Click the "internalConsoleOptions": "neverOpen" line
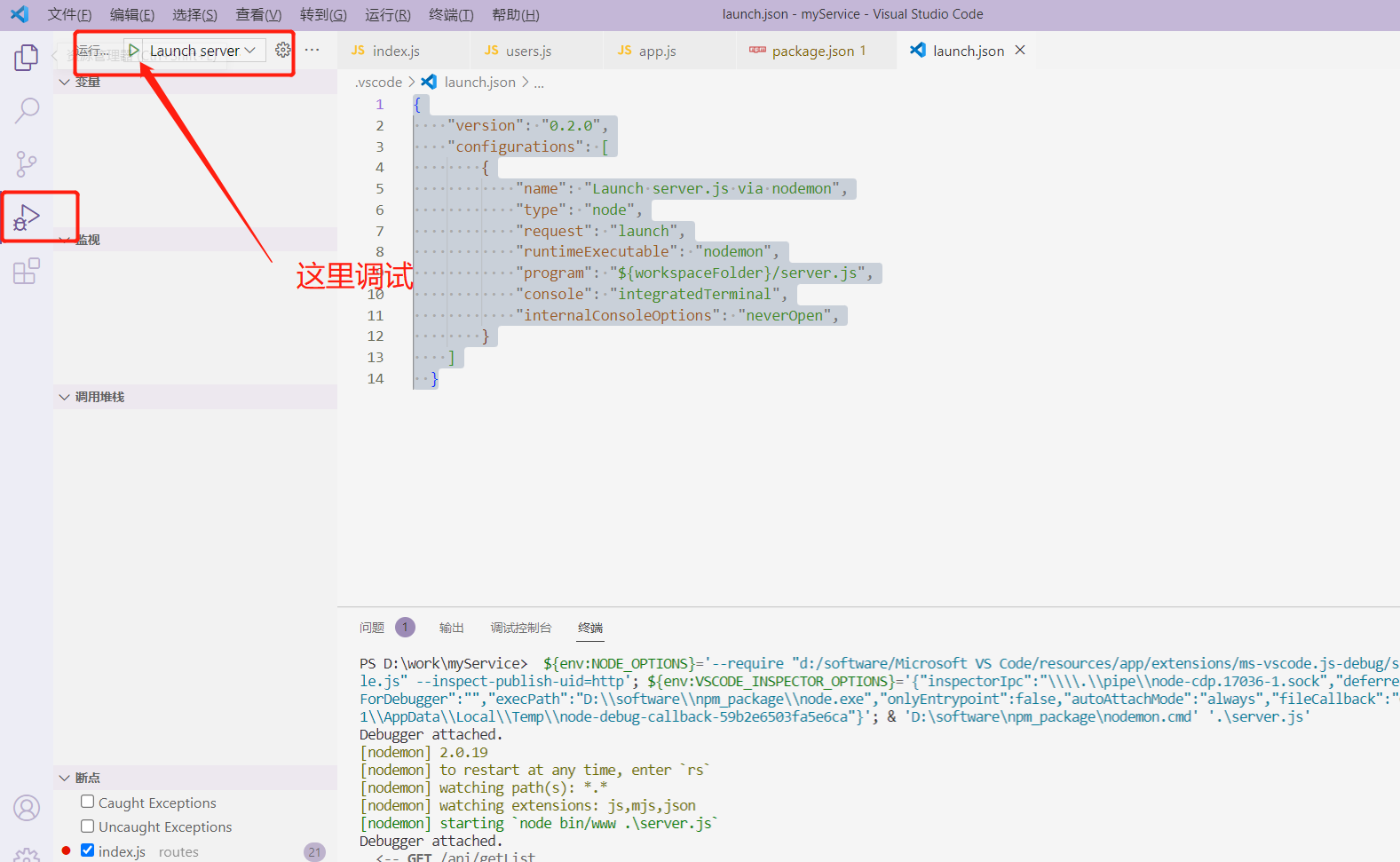 tap(676, 315)
